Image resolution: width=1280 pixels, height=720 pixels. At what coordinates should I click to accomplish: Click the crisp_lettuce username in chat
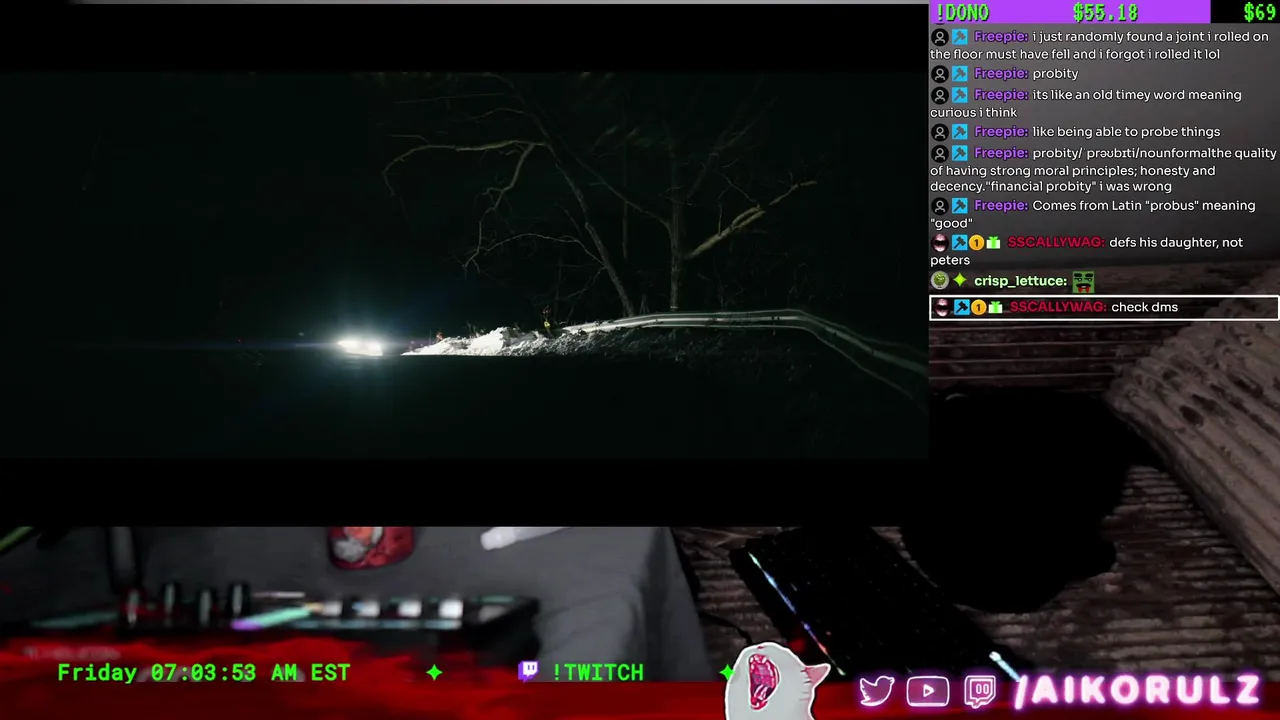point(1020,281)
